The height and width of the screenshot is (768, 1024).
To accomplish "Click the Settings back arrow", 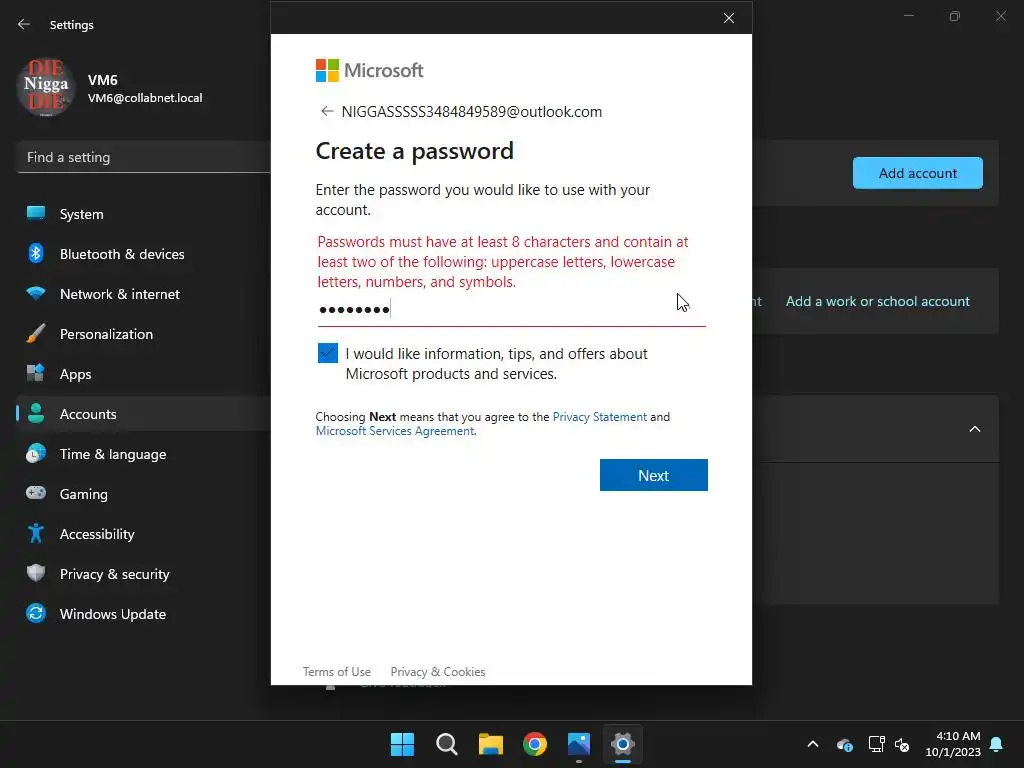I will click(x=24, y=24).
